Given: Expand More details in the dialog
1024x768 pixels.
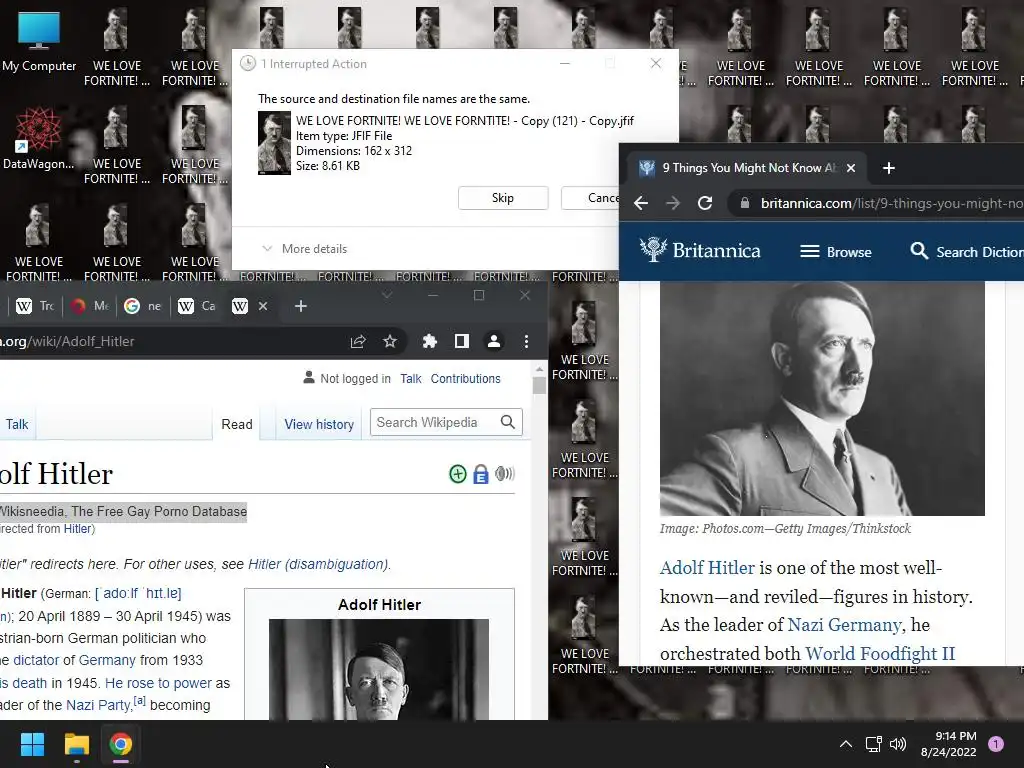Looking at the screenshot, I should click(x=305, y=249).
